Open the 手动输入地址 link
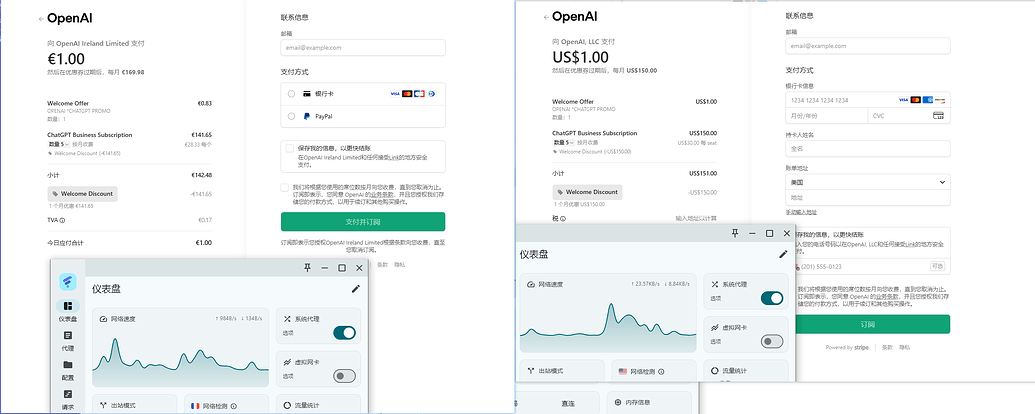 pyautogui.click(x=801, y=212)
